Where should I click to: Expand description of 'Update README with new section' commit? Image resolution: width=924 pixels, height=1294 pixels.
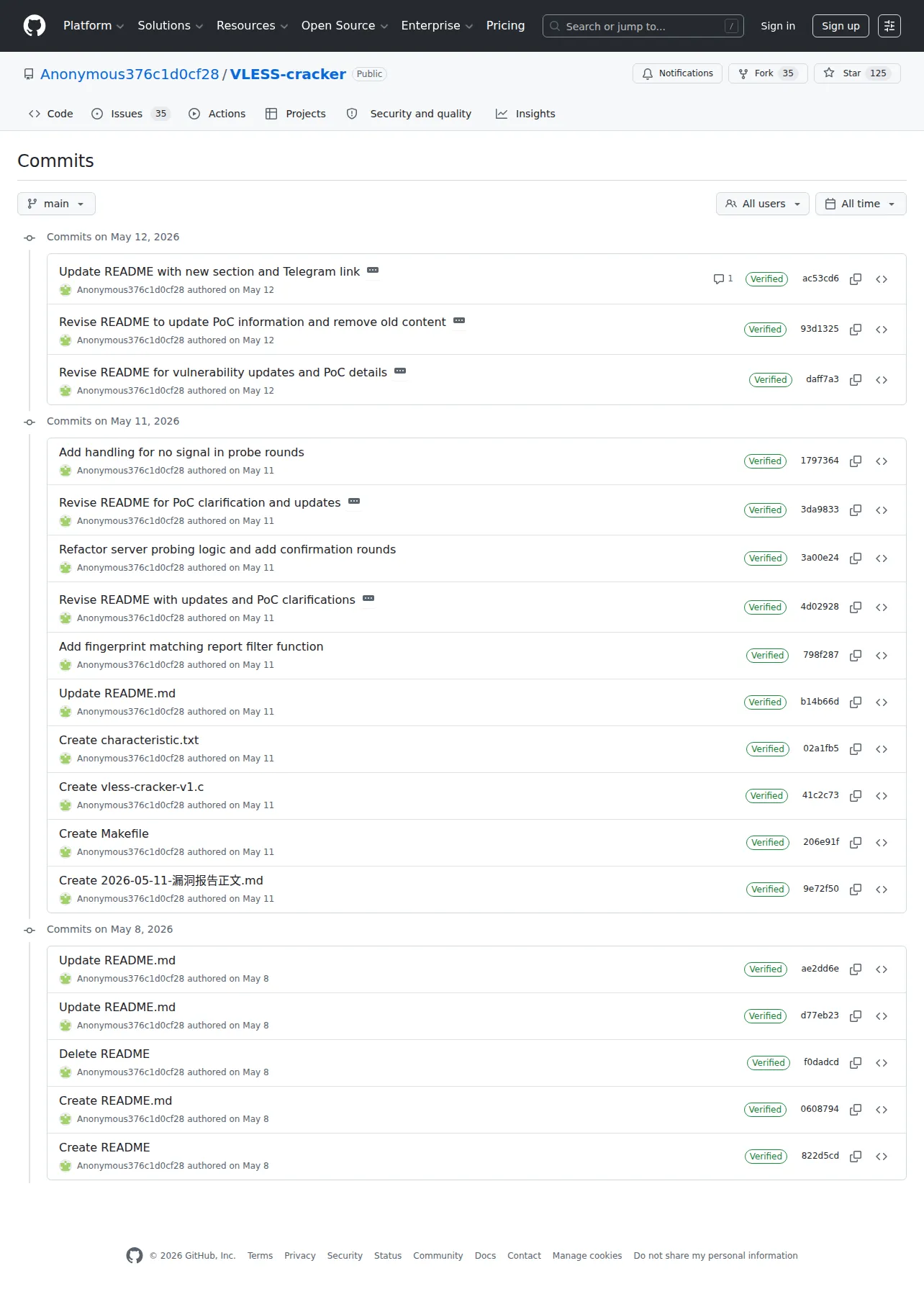[x=373, y=271]
